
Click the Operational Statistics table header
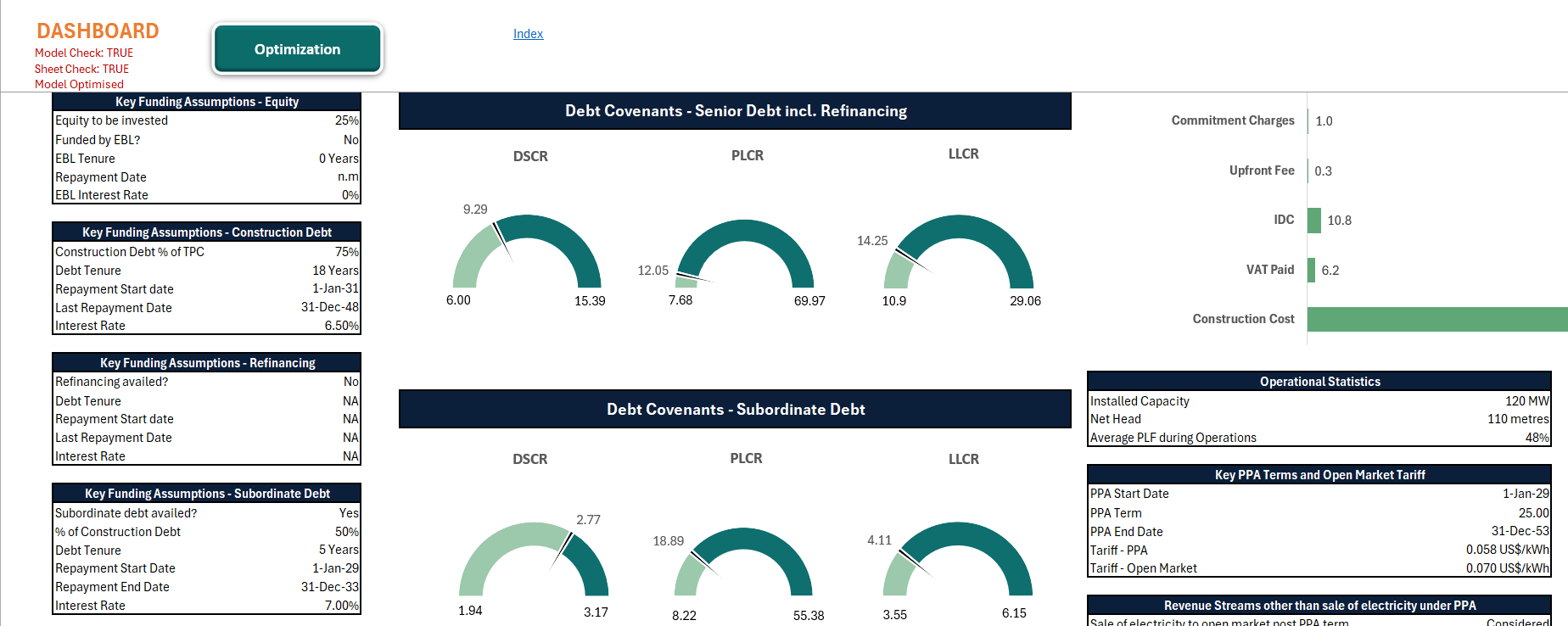click(x=1319, y=382)
